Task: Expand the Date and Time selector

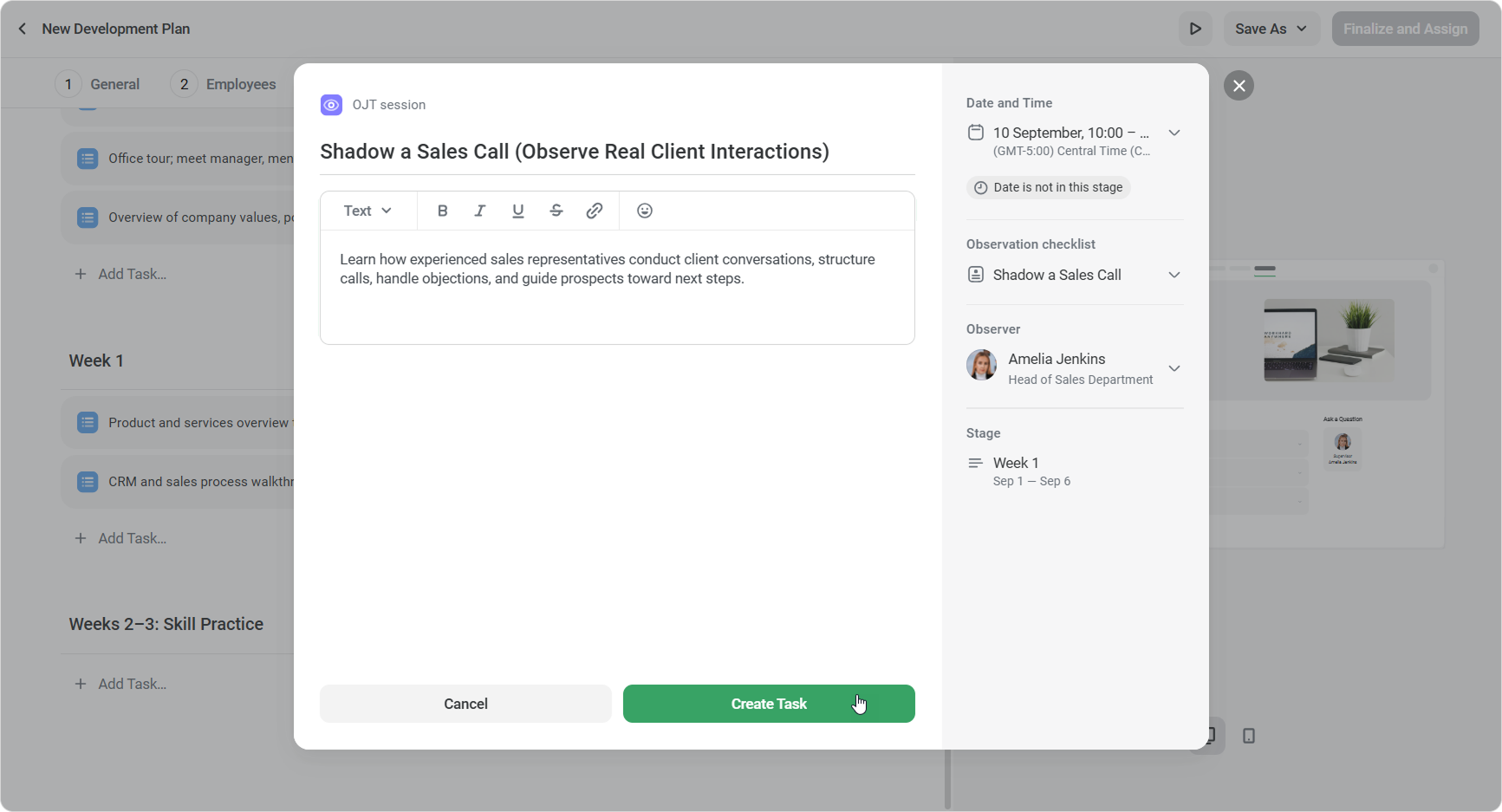Action: click(x=1174, y=133)
